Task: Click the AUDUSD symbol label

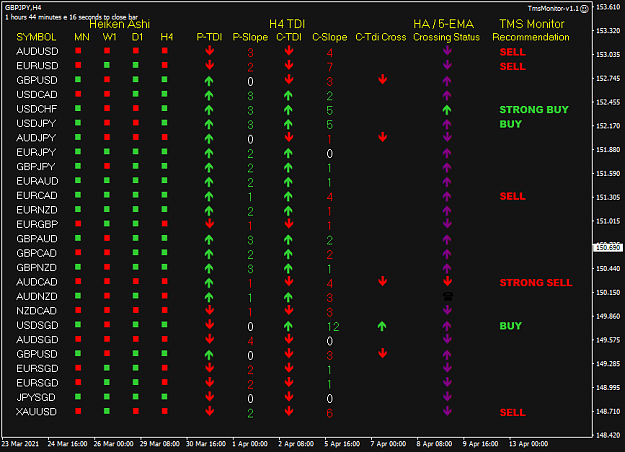Action: [37, 51]
